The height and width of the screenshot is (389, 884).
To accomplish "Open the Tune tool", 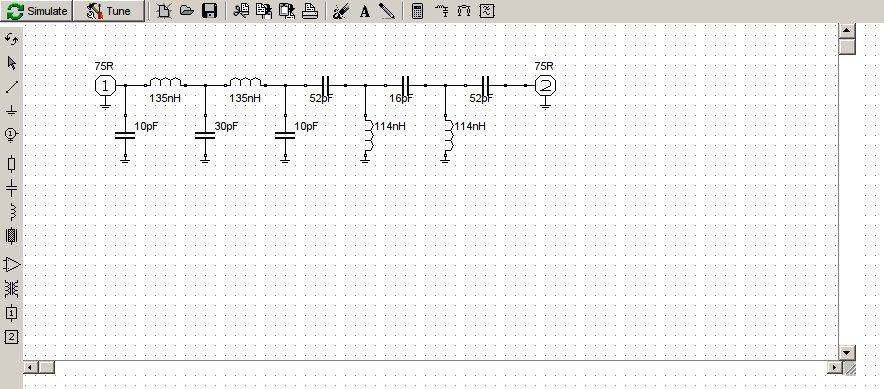I will click(109, 11).
